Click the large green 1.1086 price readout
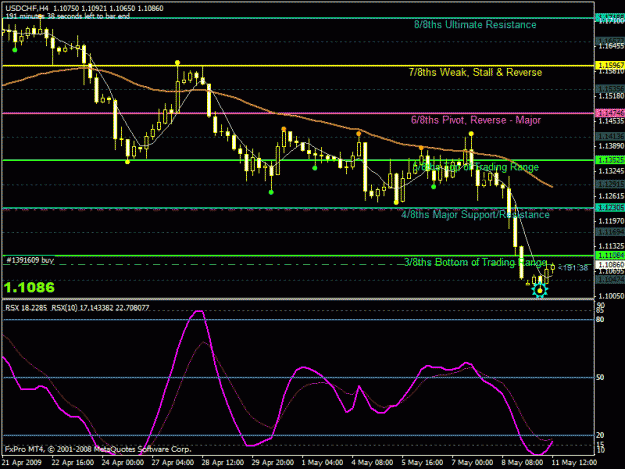 point(29,287)
